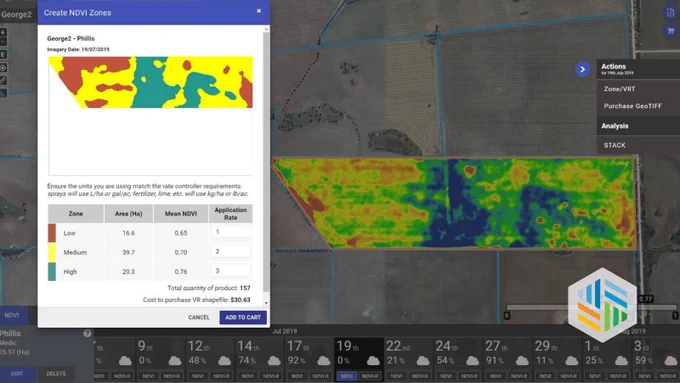Viewport: 680px width, 383px height.
Task: Click the cloud icon for the 27th
Action: coord(522,360)
